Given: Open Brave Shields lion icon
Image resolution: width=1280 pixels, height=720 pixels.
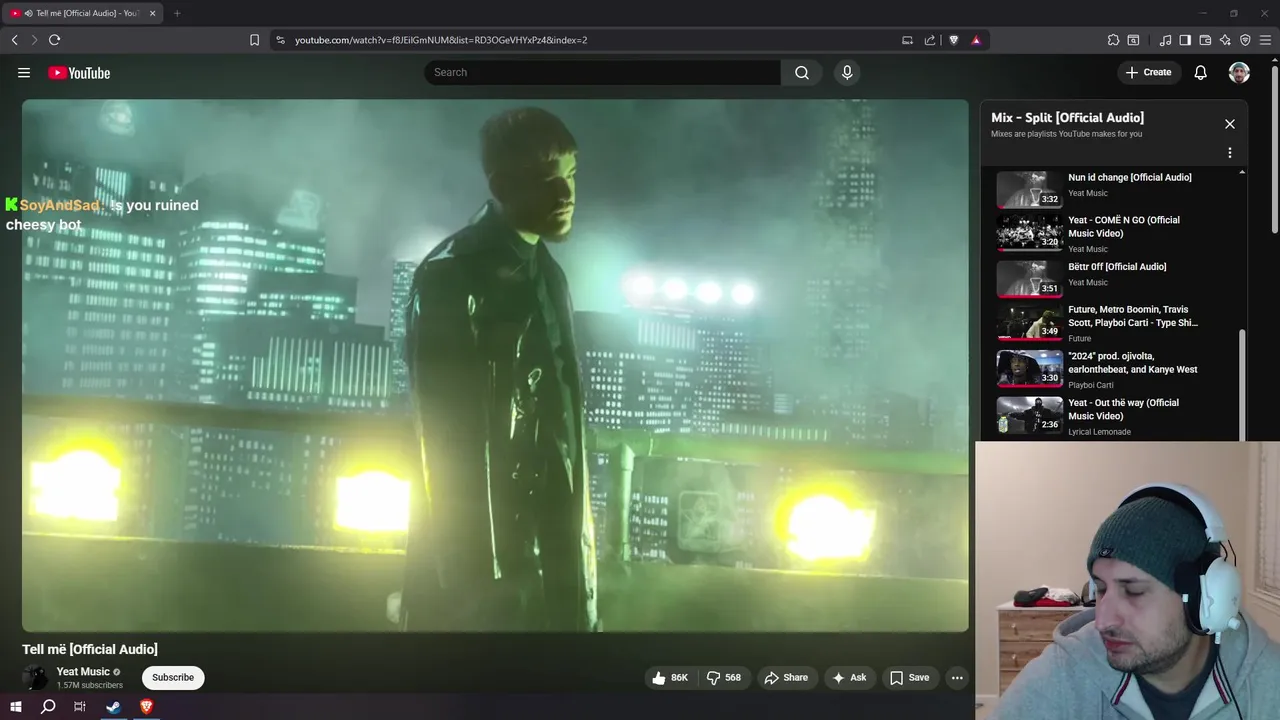Looking at the screenshot, I should [x=953, y=40].
